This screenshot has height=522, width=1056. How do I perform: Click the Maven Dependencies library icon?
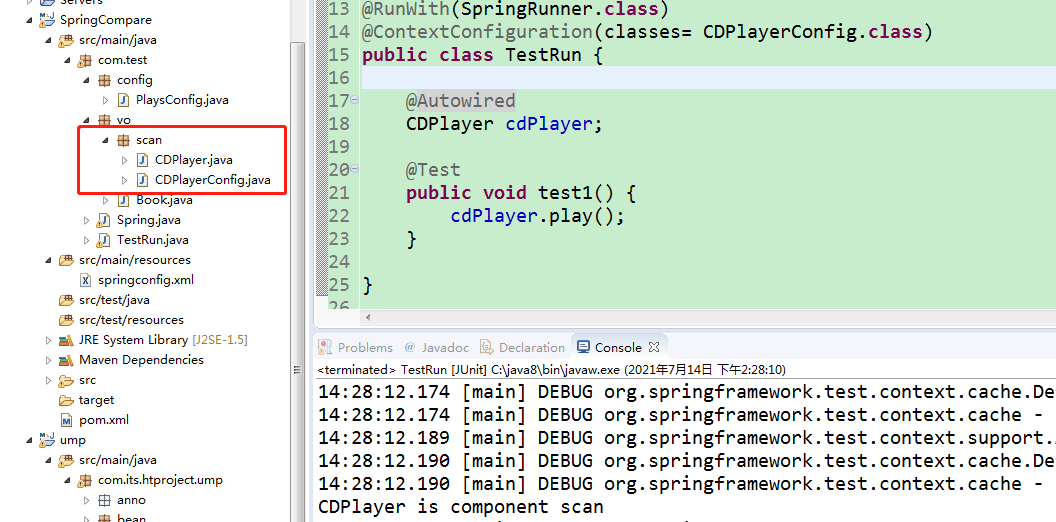coord(66,360)
